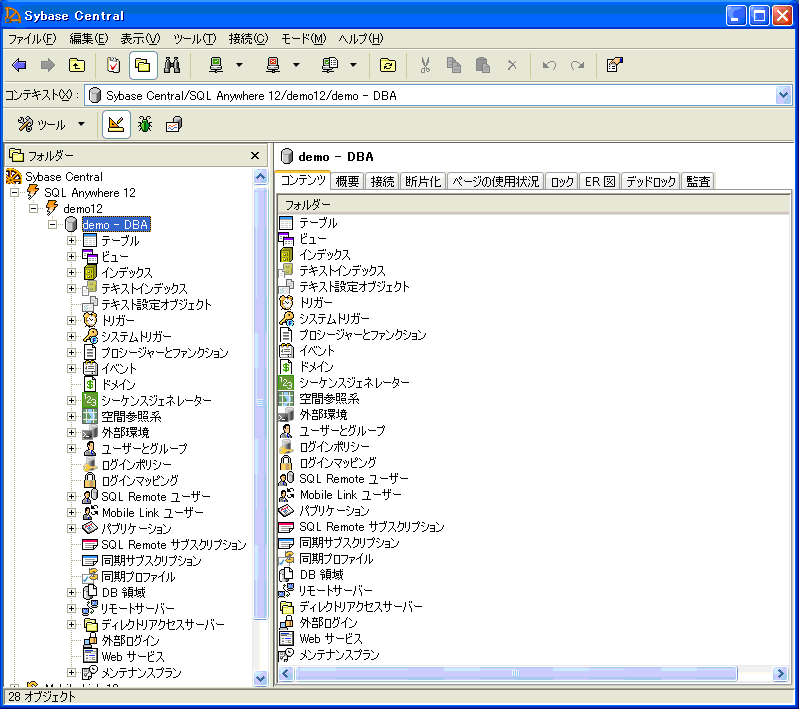Screen dimensions: 799x709
Task: Open the ファイル menu
Action: tap(32, 39)
